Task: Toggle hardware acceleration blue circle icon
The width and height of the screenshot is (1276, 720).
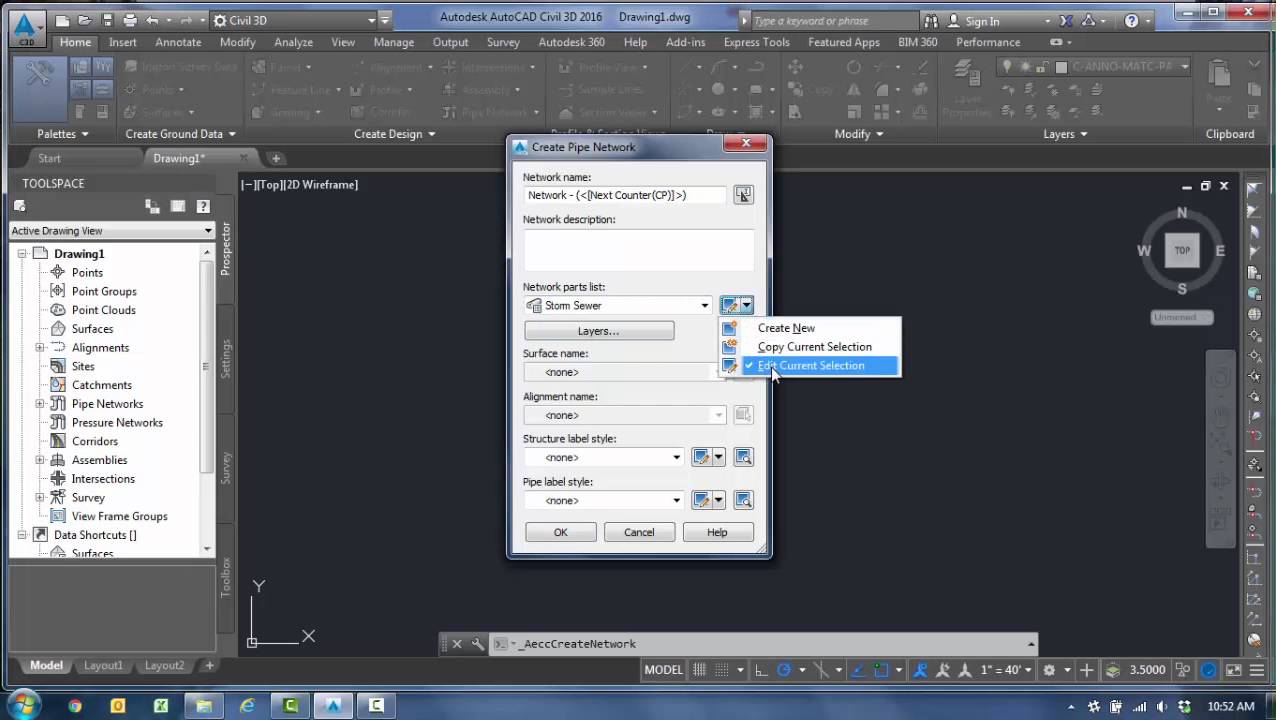Action: pos(1209,670)
